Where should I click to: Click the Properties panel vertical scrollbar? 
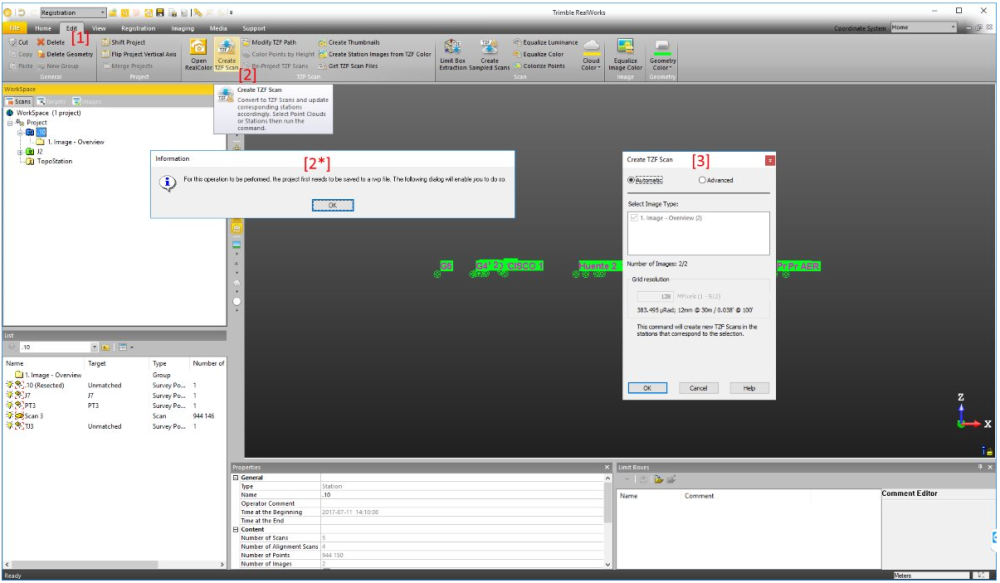pyautogui.click(x=607, y=520)
